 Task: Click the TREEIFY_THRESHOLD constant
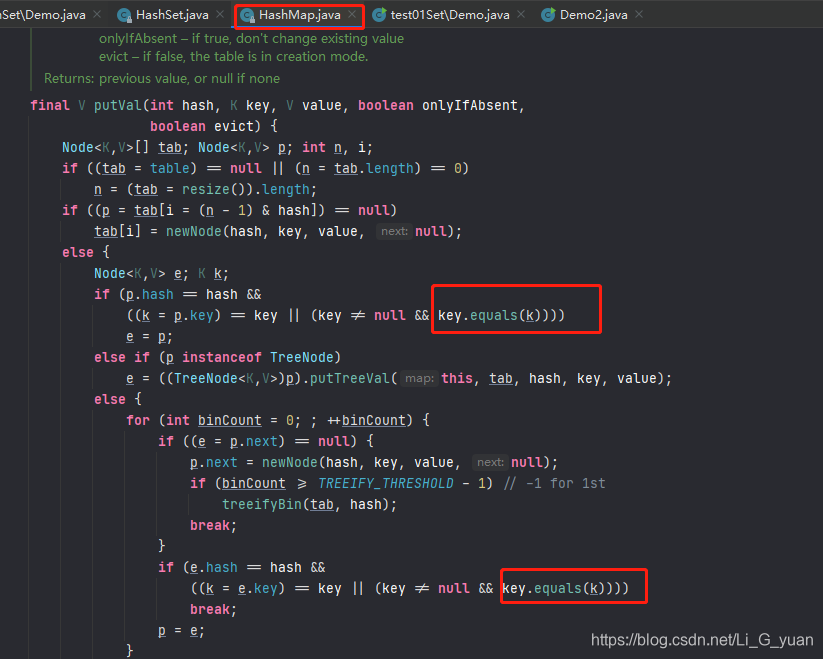pos(386,483)
